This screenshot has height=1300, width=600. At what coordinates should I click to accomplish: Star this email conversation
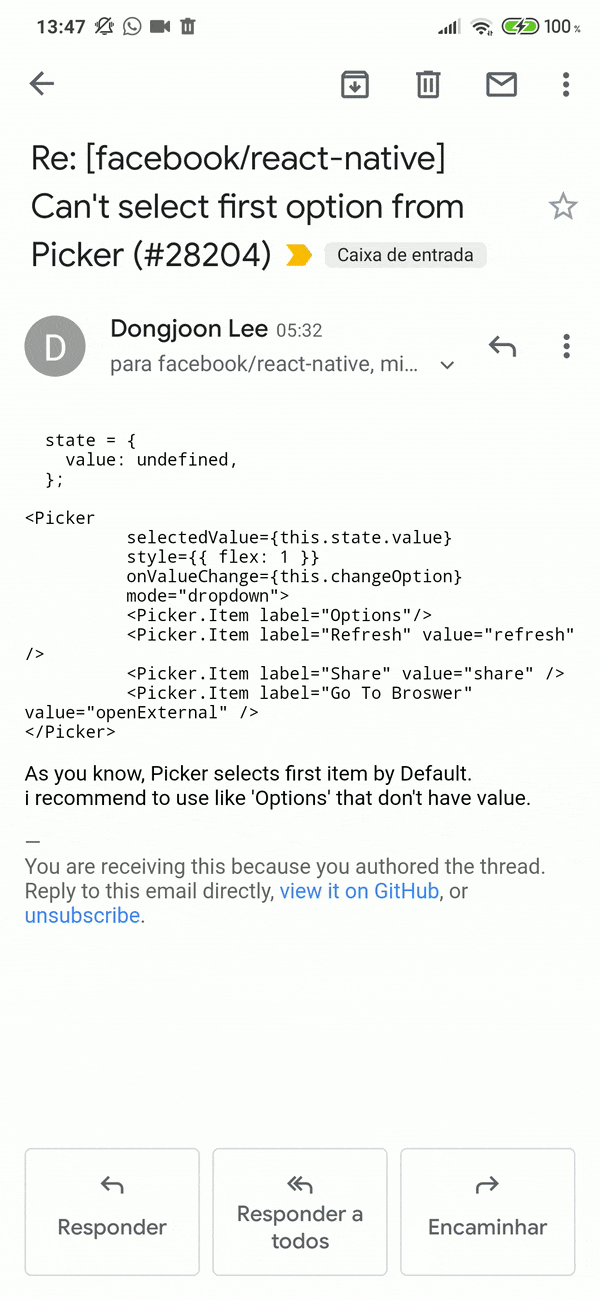(563, 206)
